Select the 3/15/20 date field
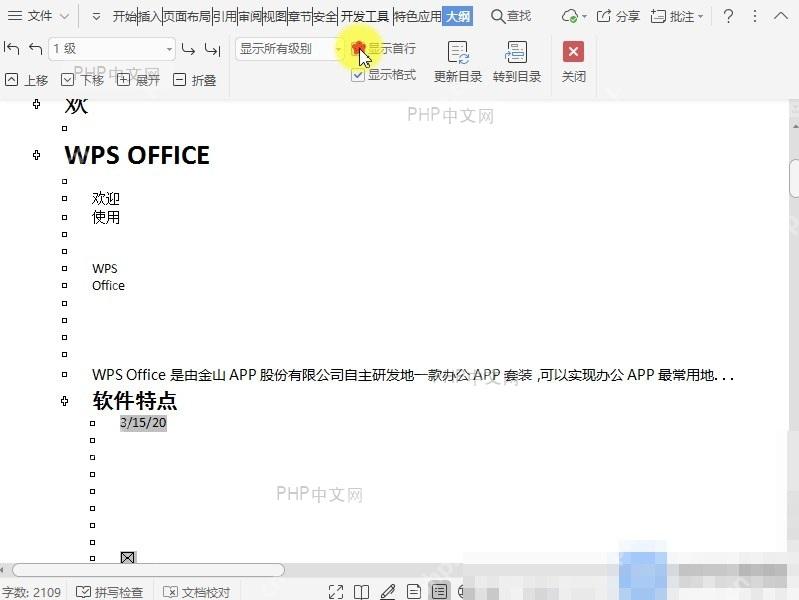 pos(143,423)
